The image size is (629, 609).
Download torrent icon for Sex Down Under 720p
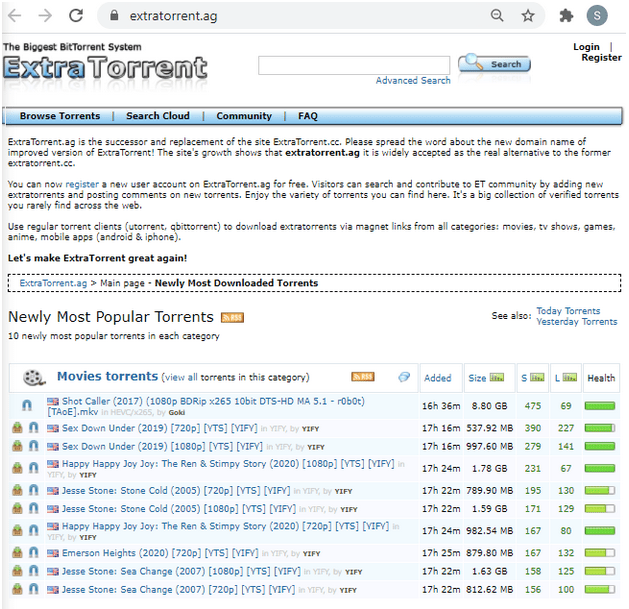pos(17,428)
